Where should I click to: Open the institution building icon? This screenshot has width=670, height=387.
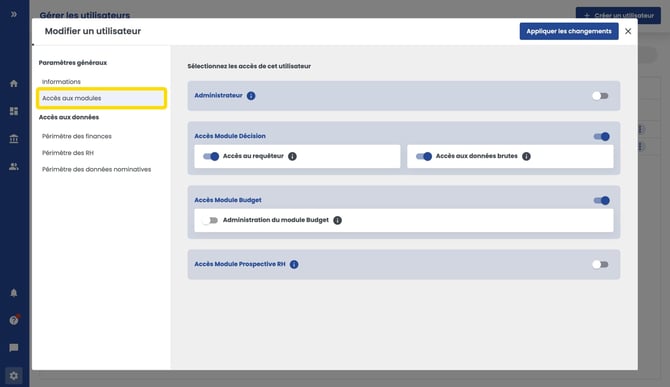14,138
